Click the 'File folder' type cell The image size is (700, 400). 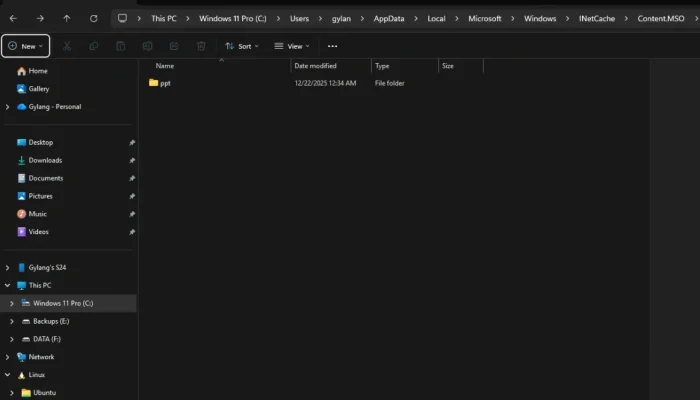pos(389,83)
